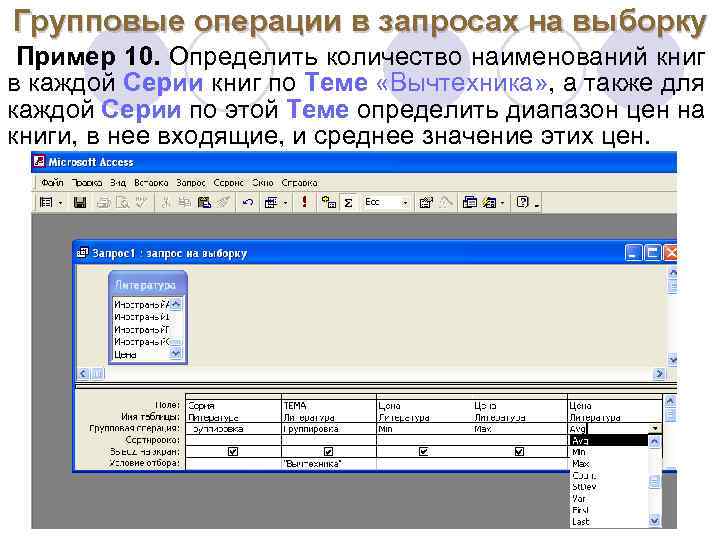Image resolution: width=720 pixels, height=540 pixels.
Task: Click the Группировка cell under ТЕМА
Action: pos(329,429)
